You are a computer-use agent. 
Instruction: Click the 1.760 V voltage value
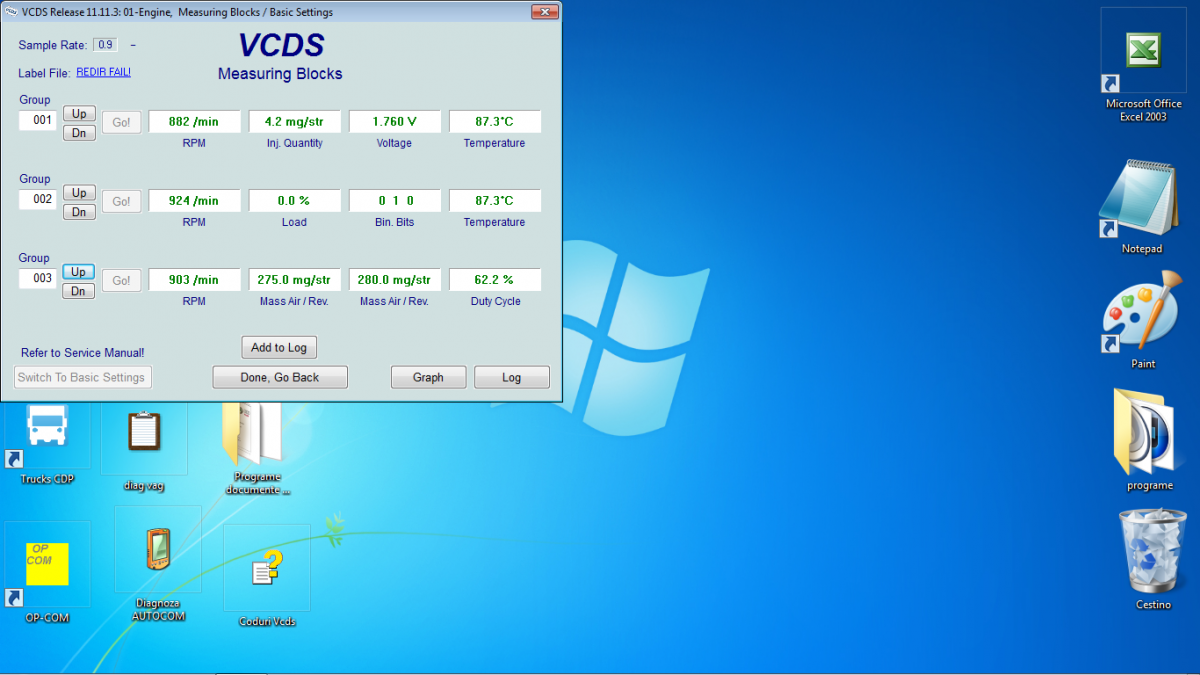pos(395,122)
